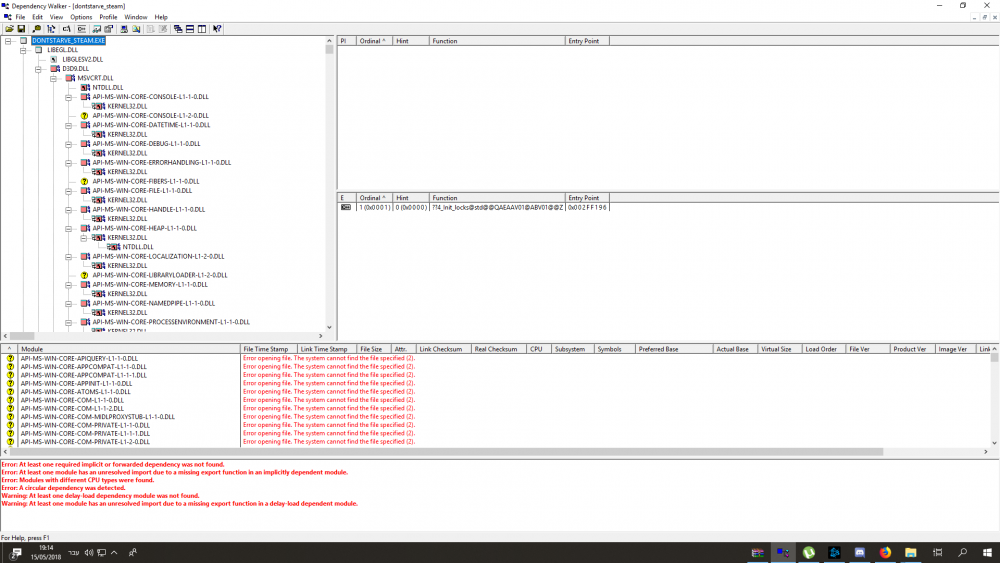Click question-mark icon beside API-MS-WIN-CORE-CONSOLE-L1-2-0.DLL
This screenshot has width=1000, height=563.
click(84, 116)
